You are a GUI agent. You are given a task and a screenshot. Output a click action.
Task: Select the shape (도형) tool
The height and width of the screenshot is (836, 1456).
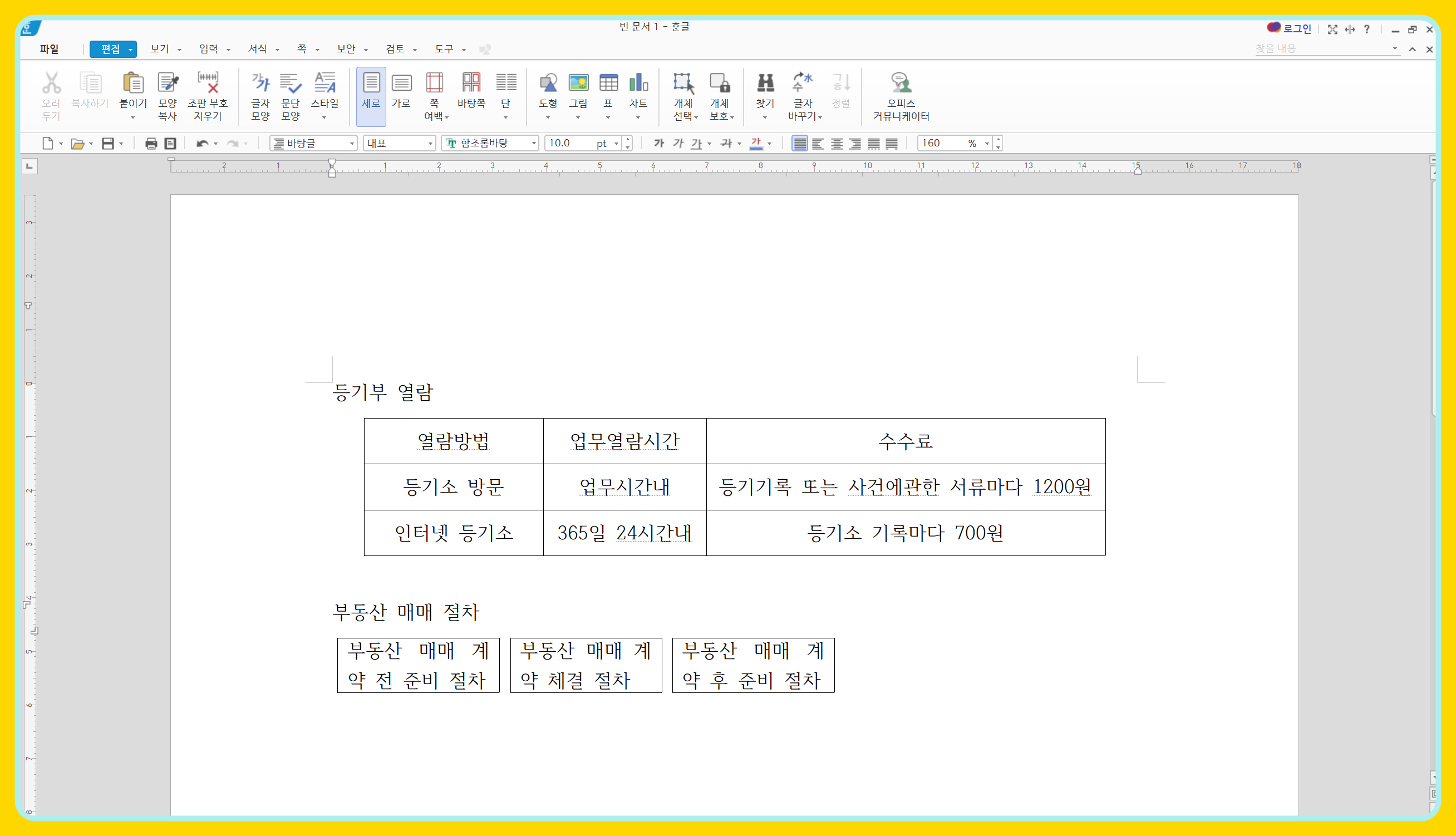(548, 84)
